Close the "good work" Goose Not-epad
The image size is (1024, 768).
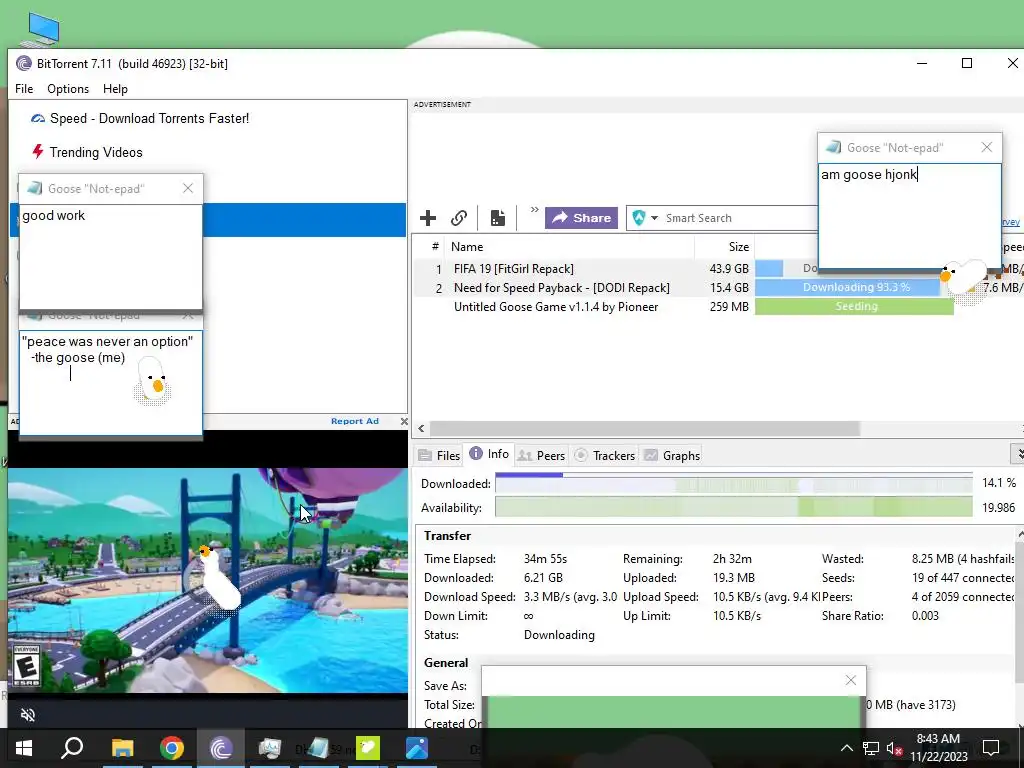[188, 188]
